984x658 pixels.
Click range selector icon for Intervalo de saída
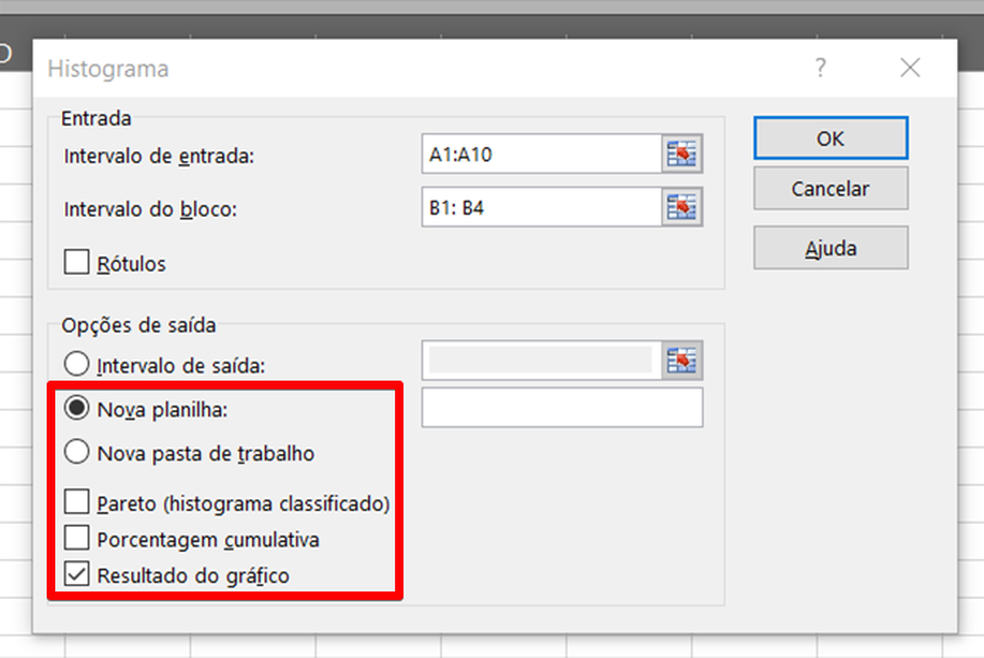[x=682, y=361]
